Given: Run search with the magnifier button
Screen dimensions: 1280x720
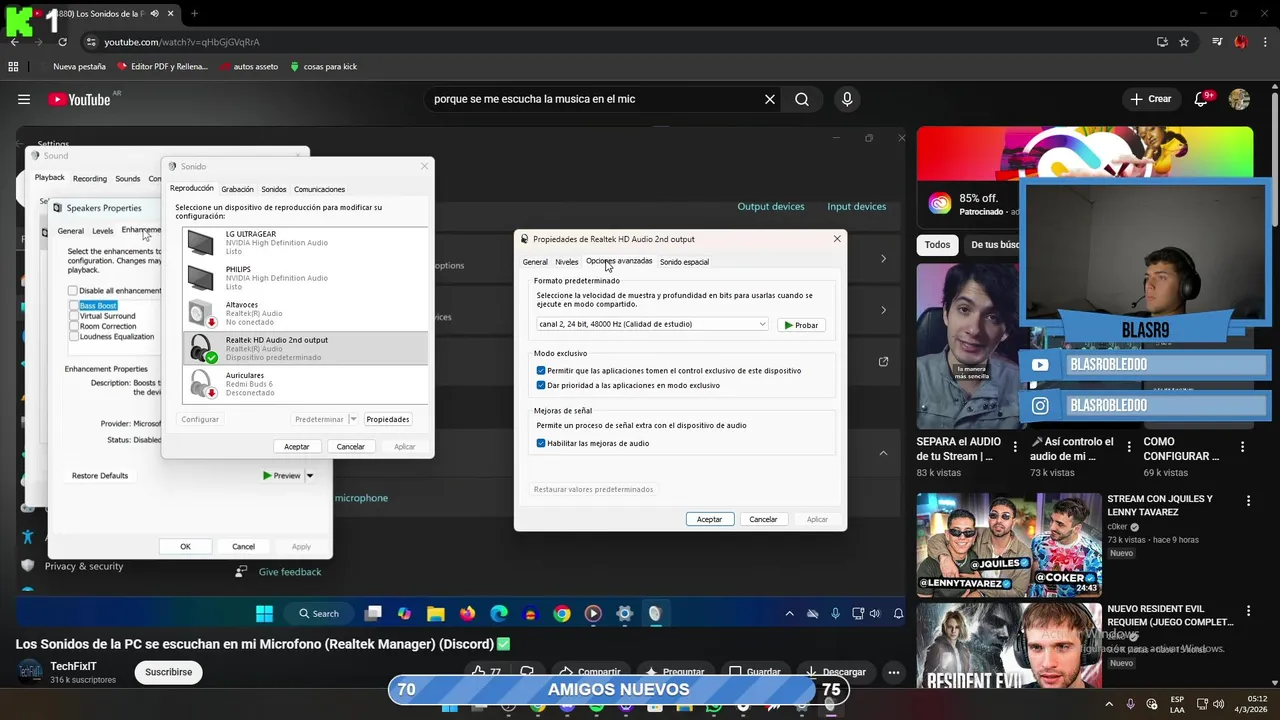Looking at the screenshot, I should 802,99.
